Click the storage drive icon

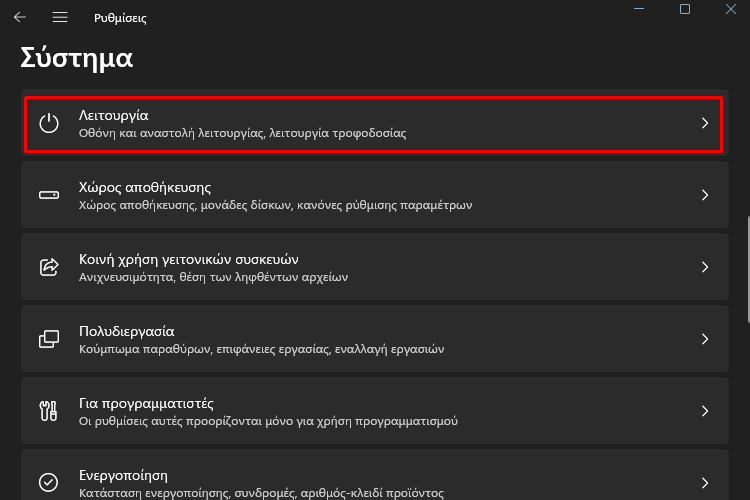coord(49,195)
